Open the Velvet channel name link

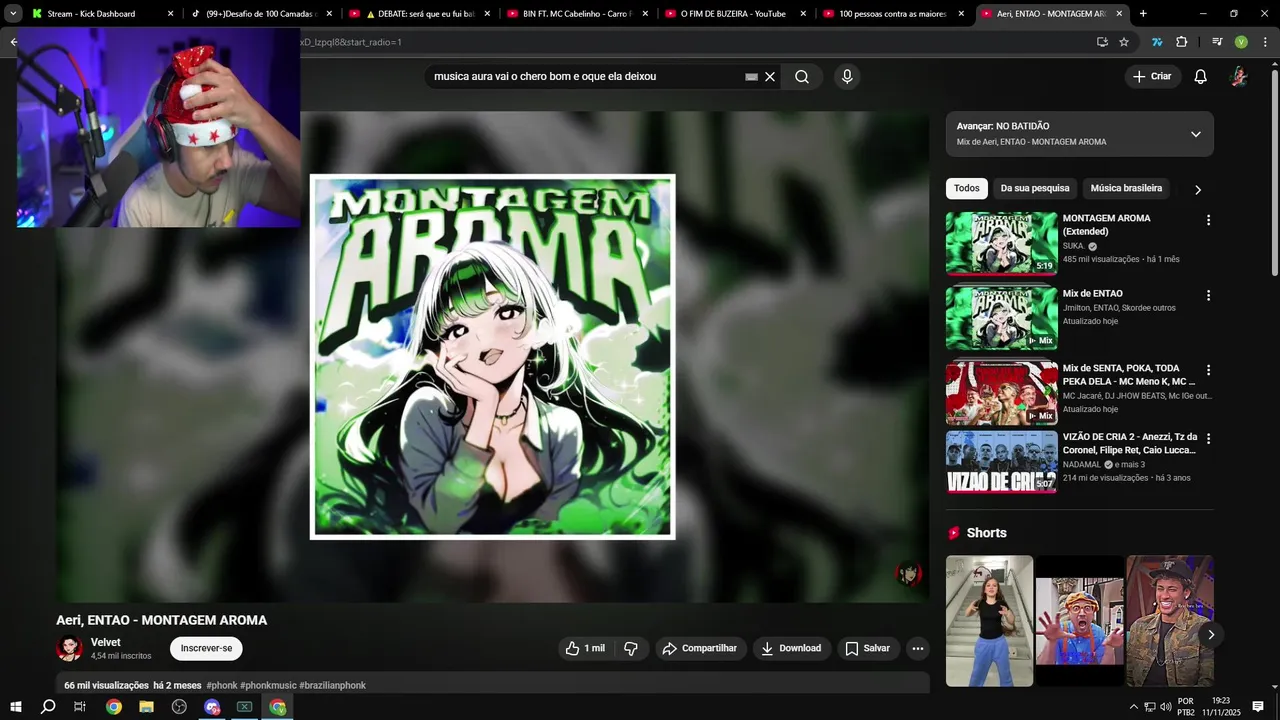click(x=106, y=643)
